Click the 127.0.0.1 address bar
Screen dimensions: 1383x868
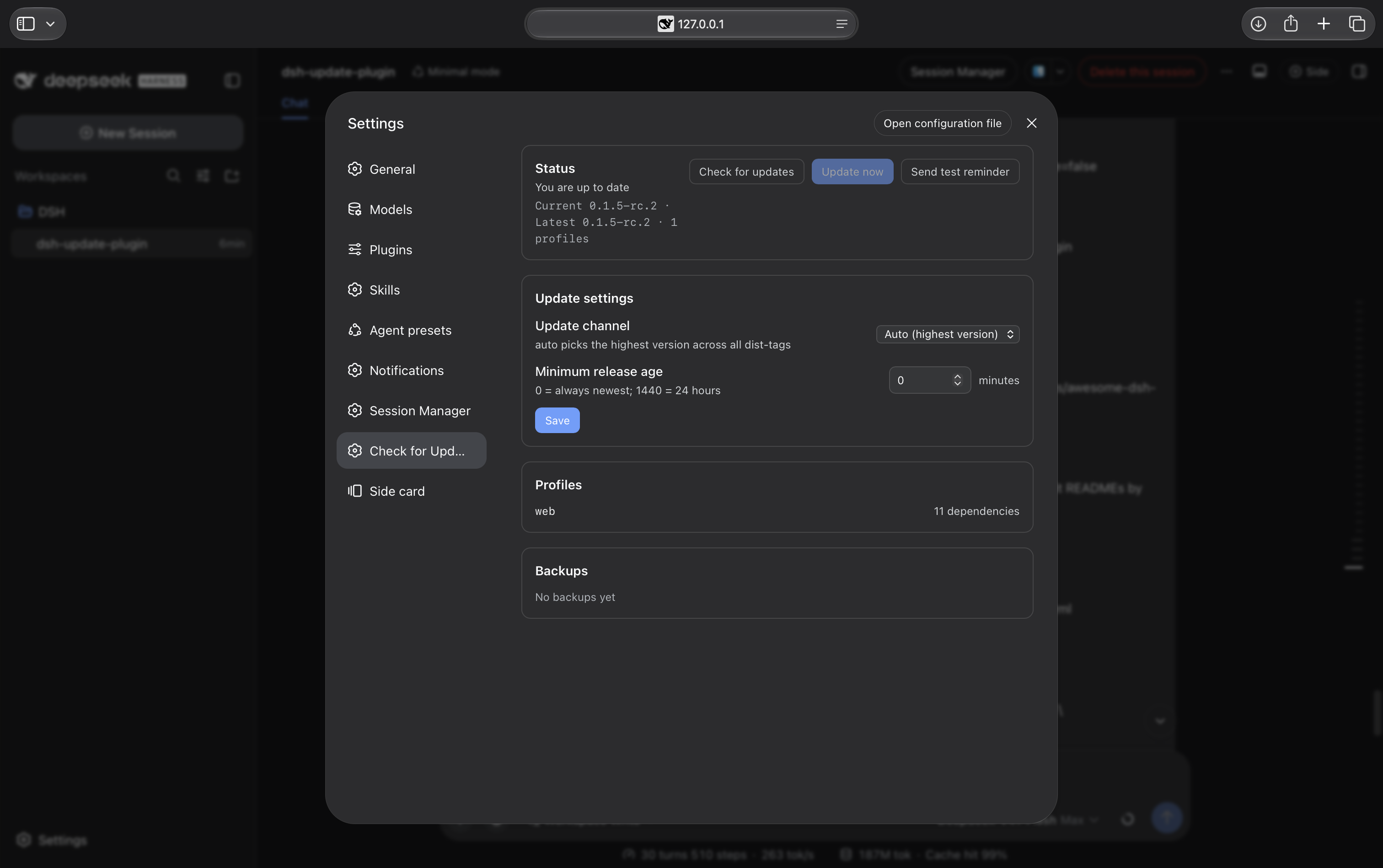pos(691,24)
